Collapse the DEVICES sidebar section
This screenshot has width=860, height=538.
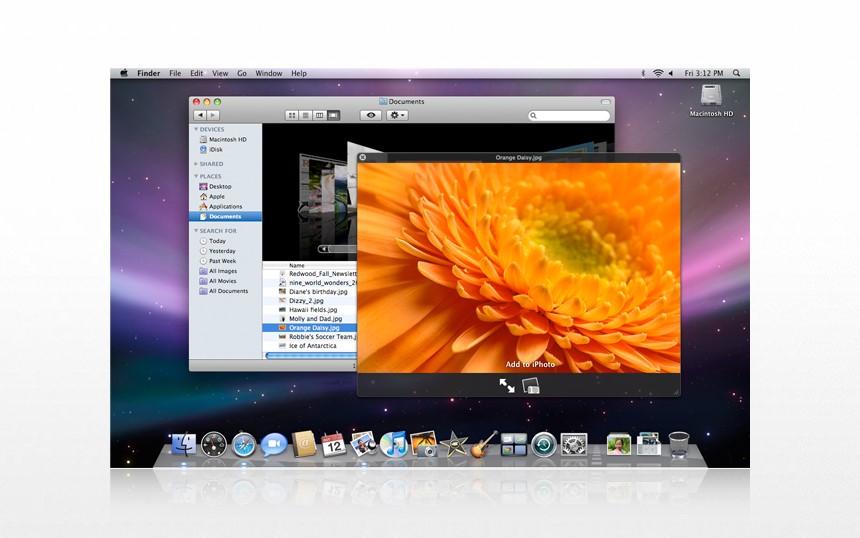(x=196, y=129)
